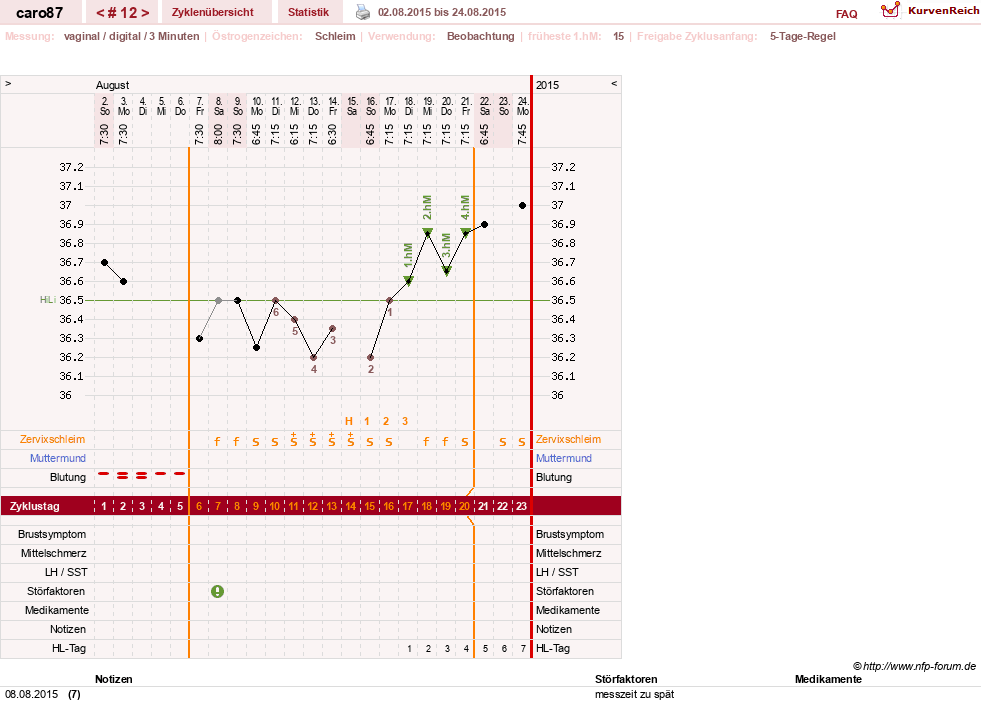981x718 pixels.
Task: Open the FAQ link
Action: click(846, 14)
